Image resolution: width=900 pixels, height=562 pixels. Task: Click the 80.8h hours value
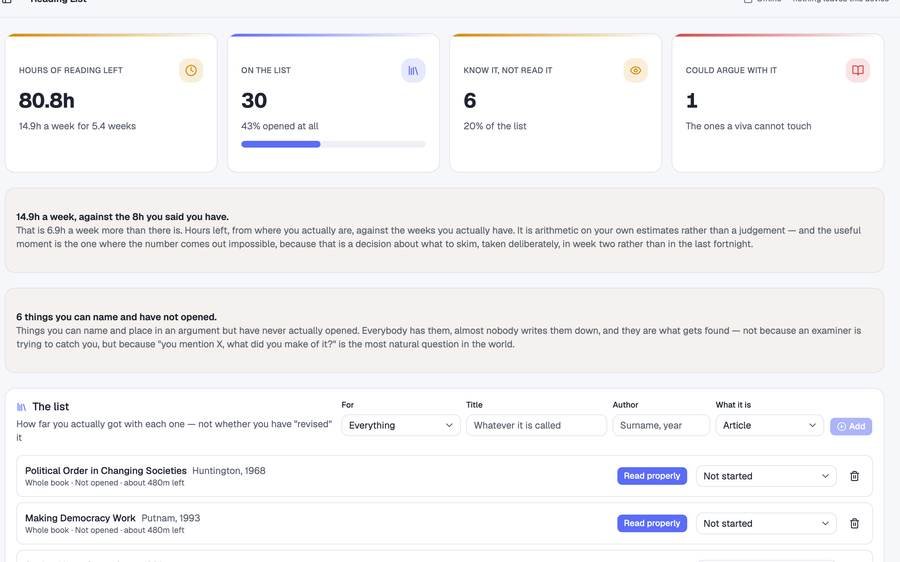[46, 100]
